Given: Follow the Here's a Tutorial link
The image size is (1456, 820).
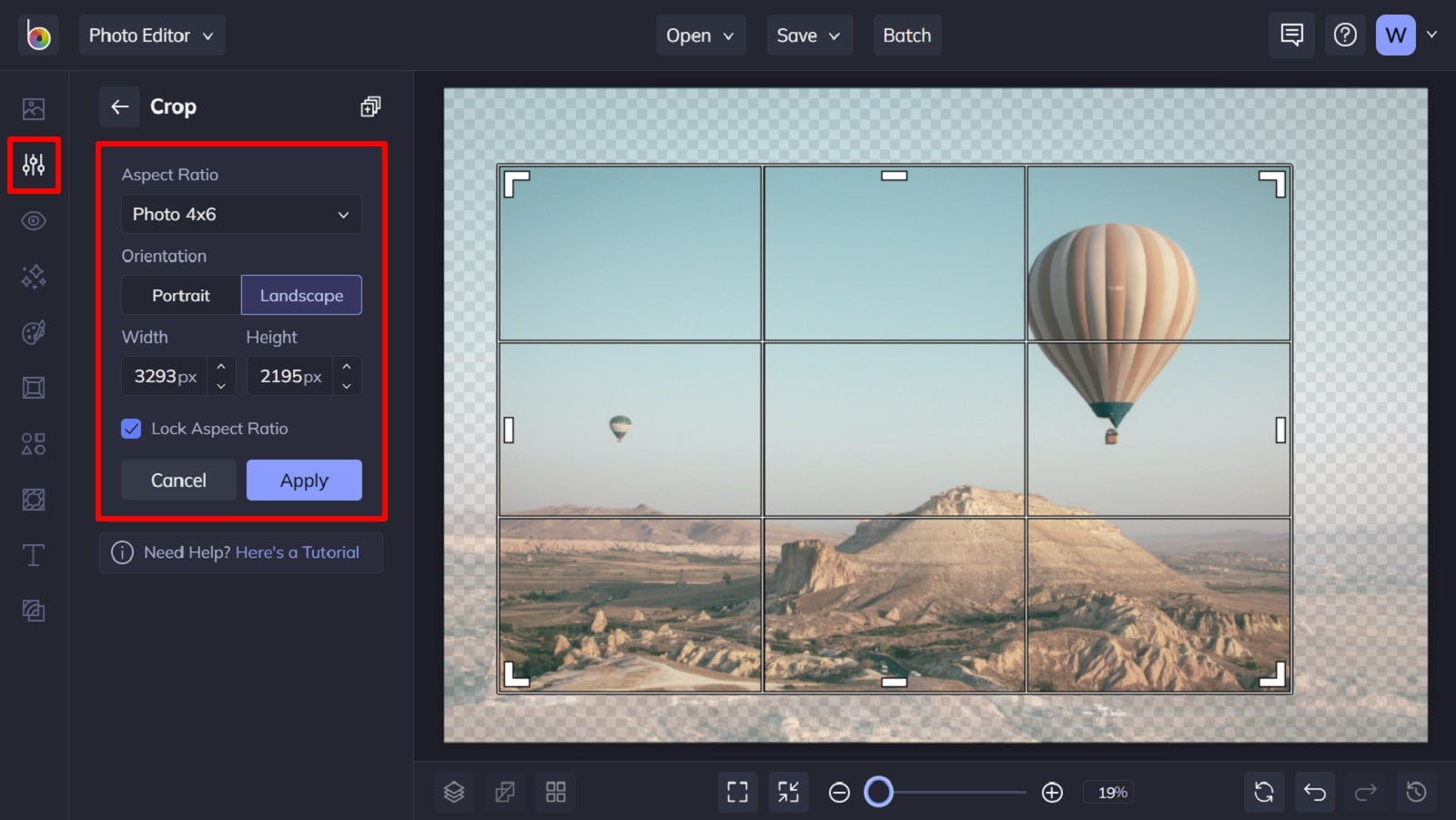Looking at the screenshot, I should point(298,552).
